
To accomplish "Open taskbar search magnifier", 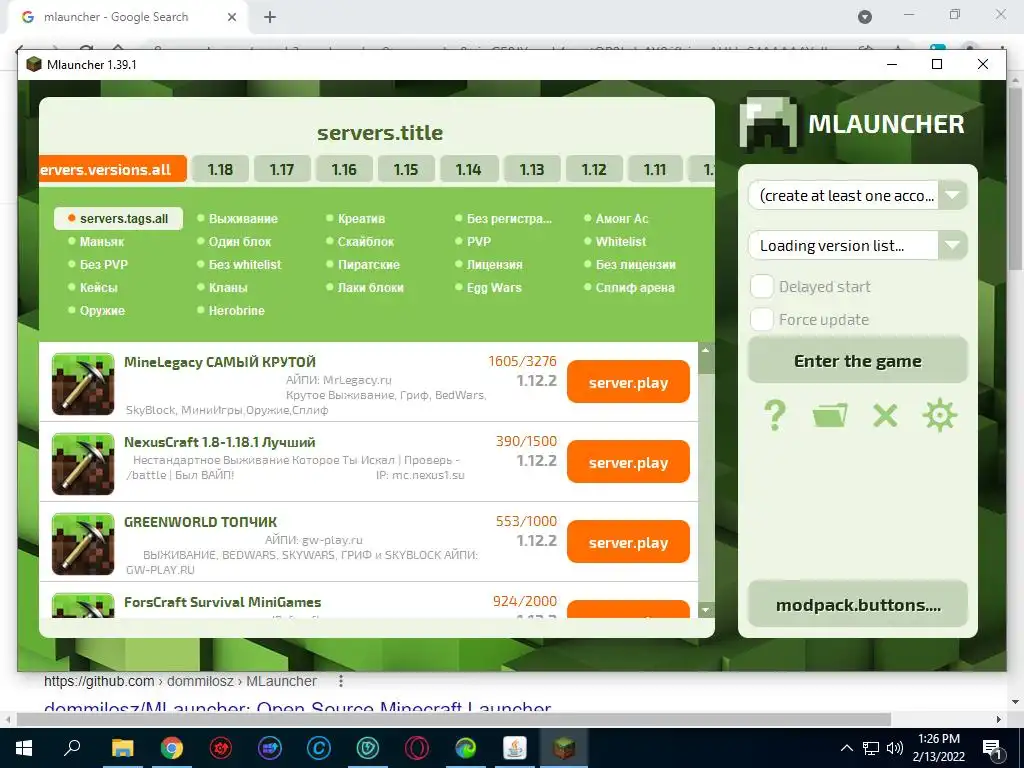I will (72, 748).
